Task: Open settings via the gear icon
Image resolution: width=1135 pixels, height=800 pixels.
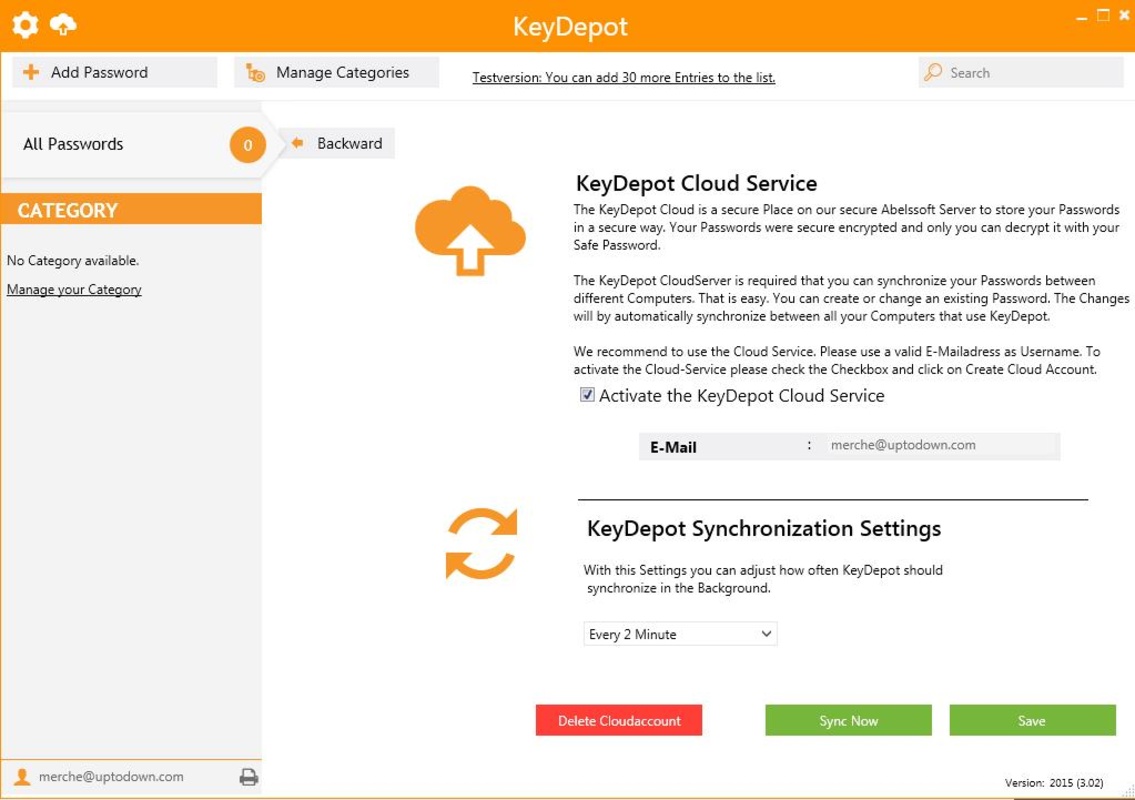Action: 25,23
